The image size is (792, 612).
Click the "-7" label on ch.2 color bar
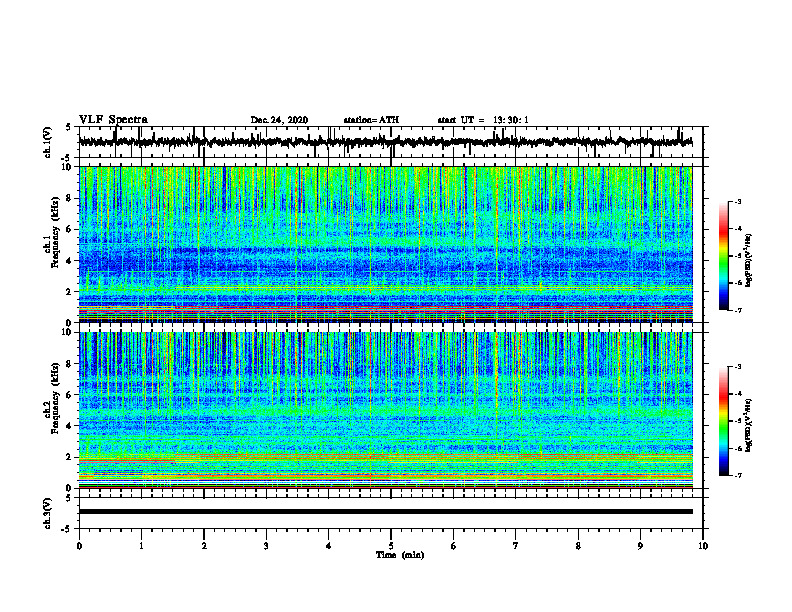[x=738, y=475]
